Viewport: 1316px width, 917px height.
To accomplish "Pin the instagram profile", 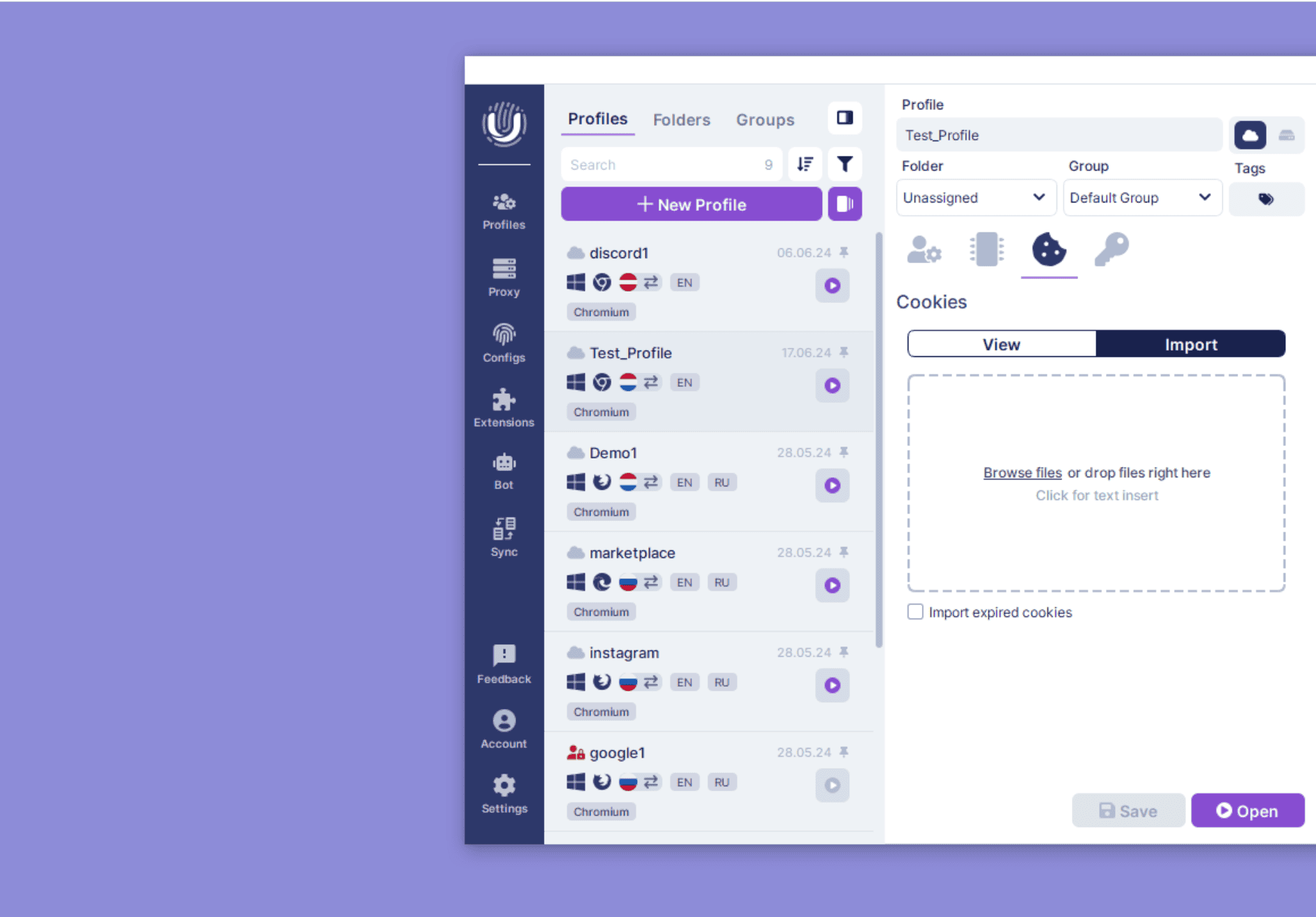I will (x=844, y=652).
